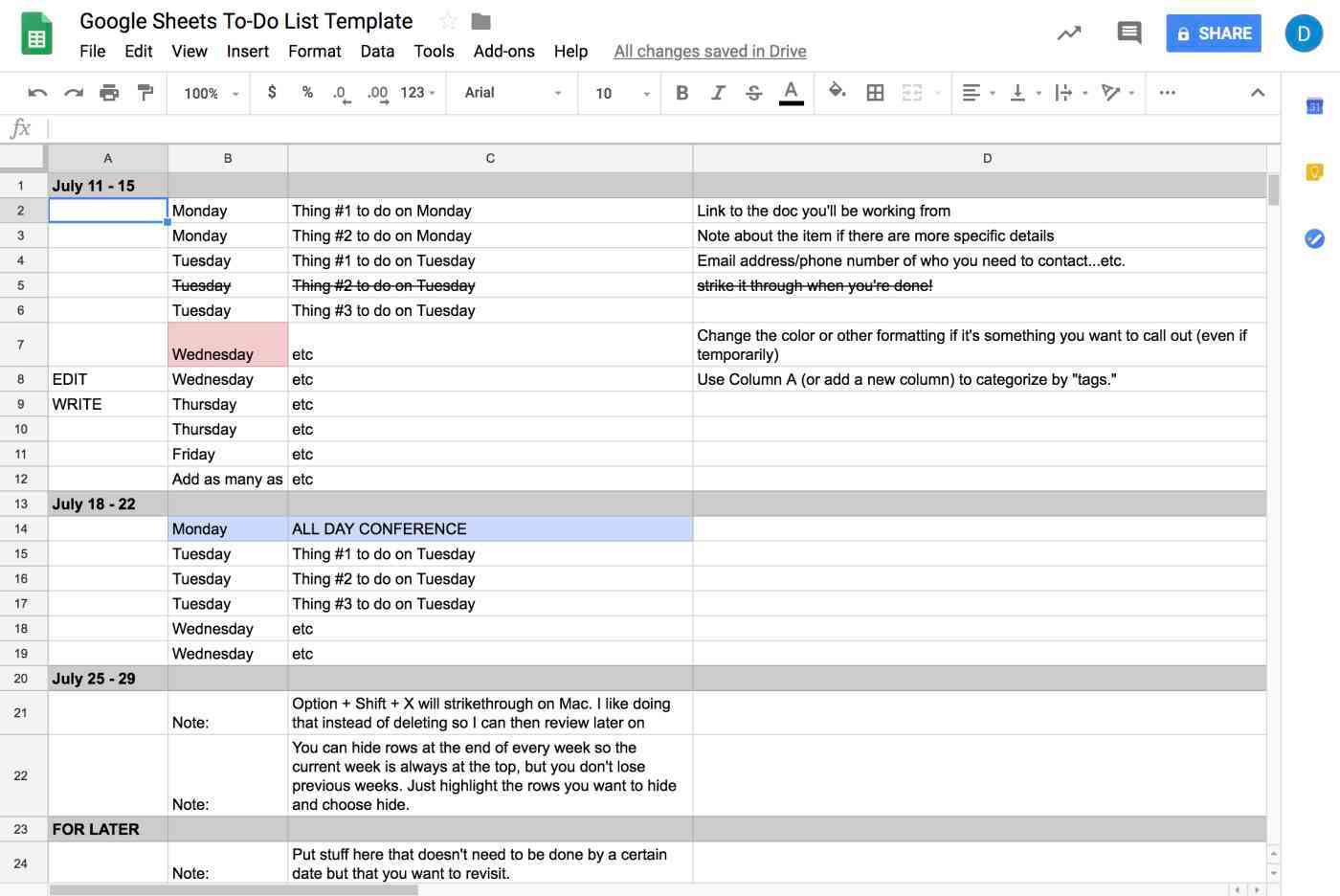Open horizontal align dropdown
Viewport: 1340px width, 896px height.
click(x=978, y=93)
